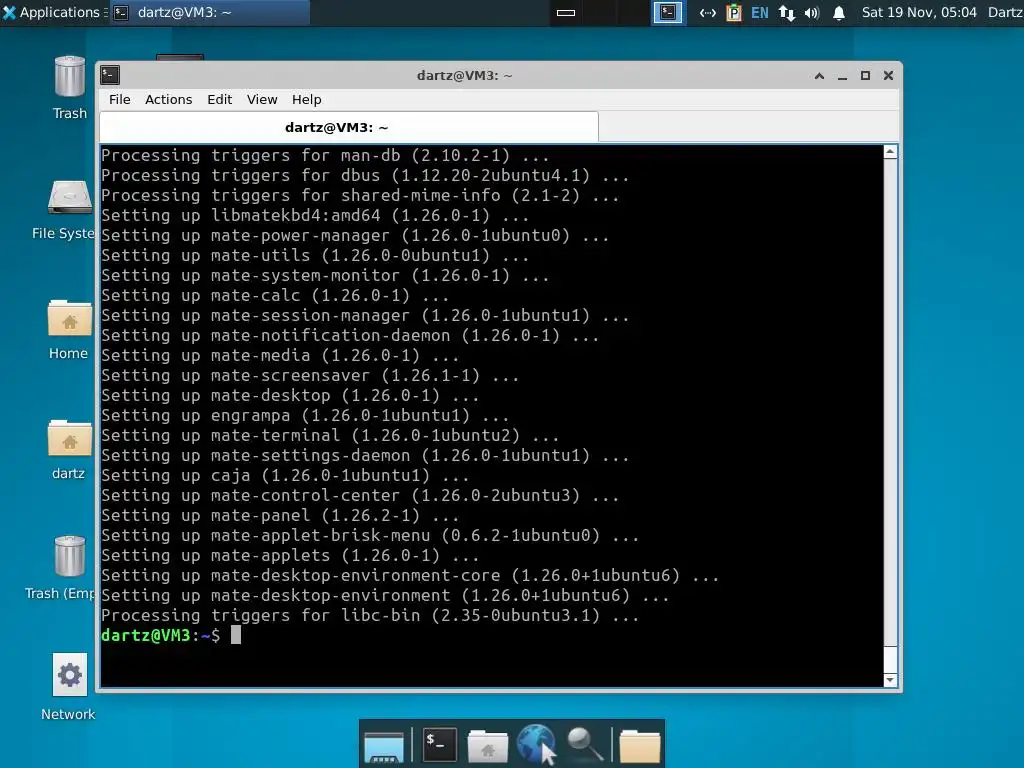Click the clipboard manager tray icon

point(733,12)
